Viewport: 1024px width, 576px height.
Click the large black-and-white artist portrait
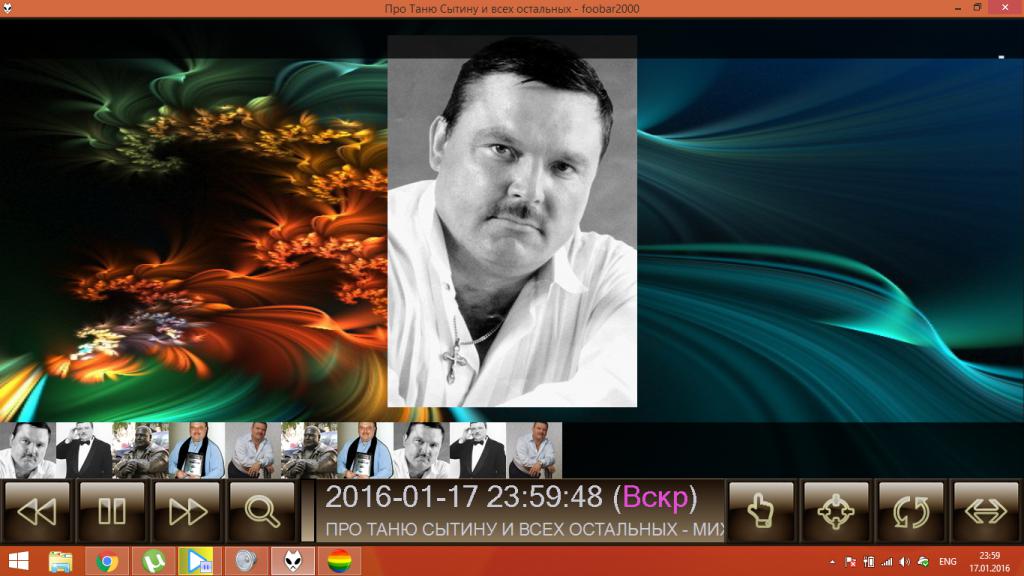coord(512,221)
